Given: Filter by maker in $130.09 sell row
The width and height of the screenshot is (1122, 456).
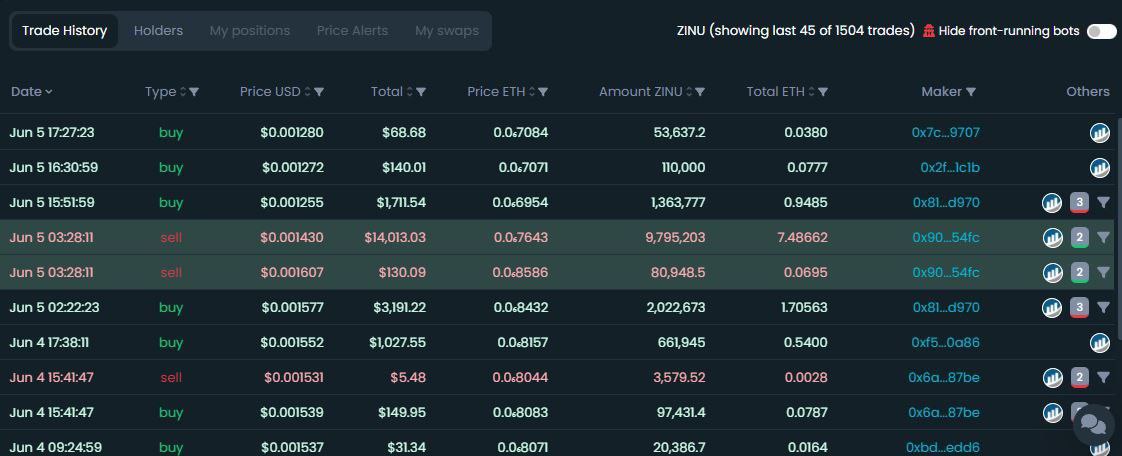Looking at the screenshot, I should [1103, 272].
